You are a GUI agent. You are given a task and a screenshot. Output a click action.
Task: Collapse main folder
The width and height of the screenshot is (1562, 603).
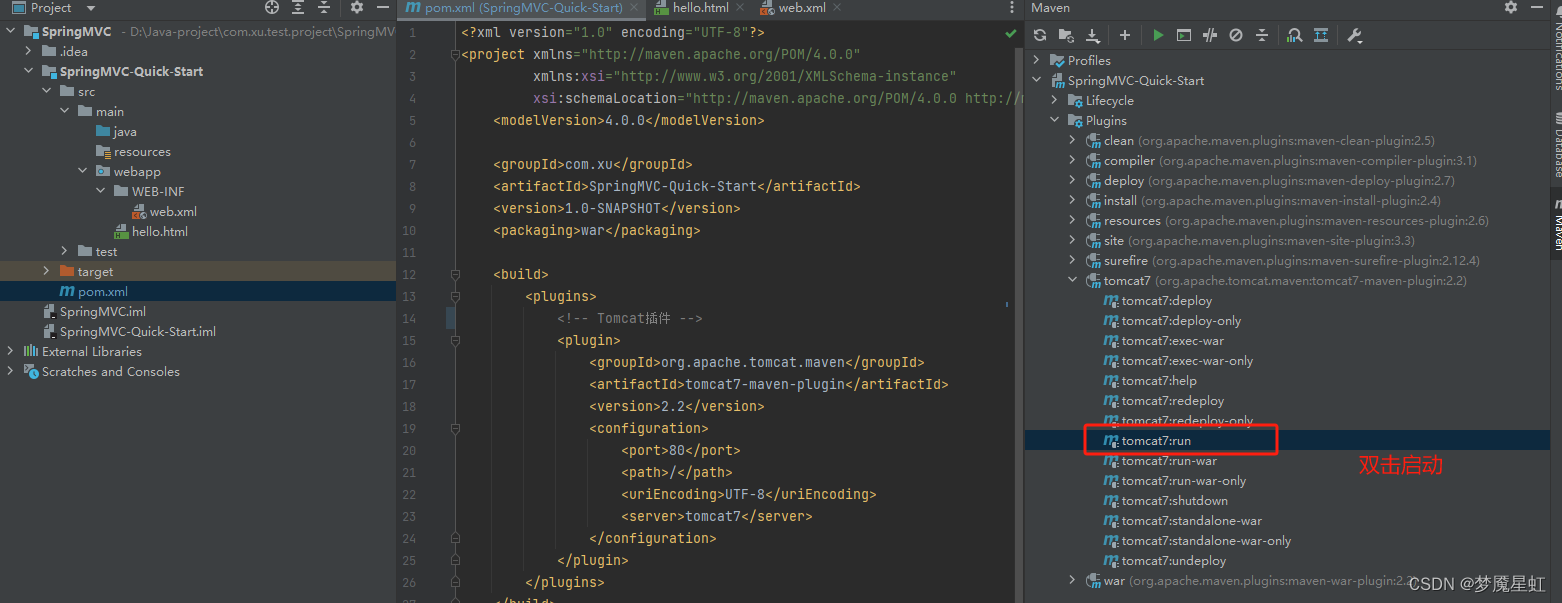point(65,111)
